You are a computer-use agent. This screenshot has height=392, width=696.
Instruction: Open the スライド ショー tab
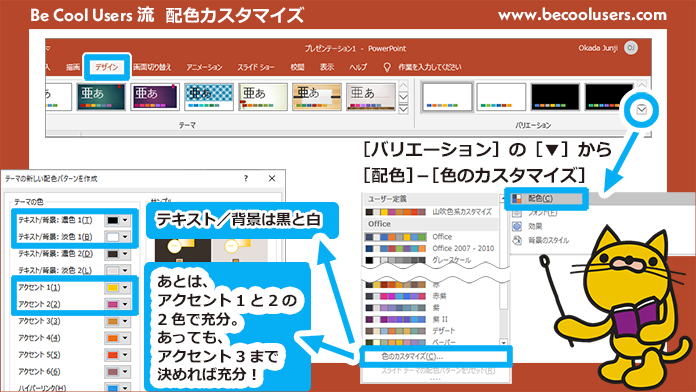point(256,67)
